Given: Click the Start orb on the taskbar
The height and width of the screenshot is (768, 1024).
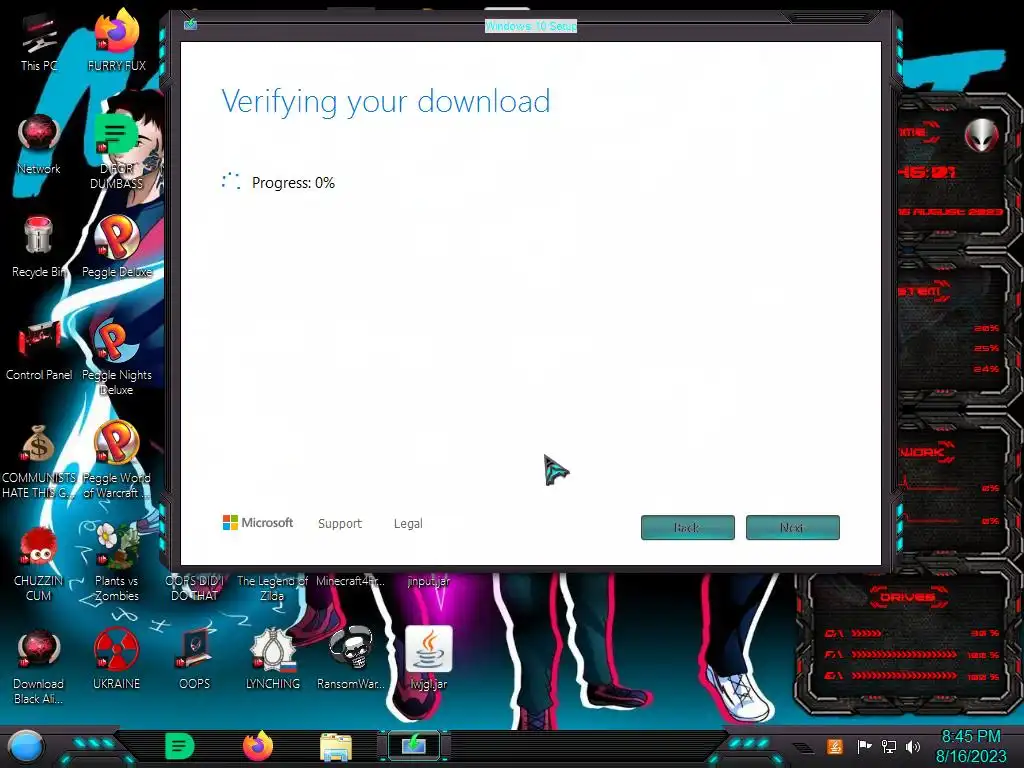Looking at the screenshot, I should click(x=26, y=747).
